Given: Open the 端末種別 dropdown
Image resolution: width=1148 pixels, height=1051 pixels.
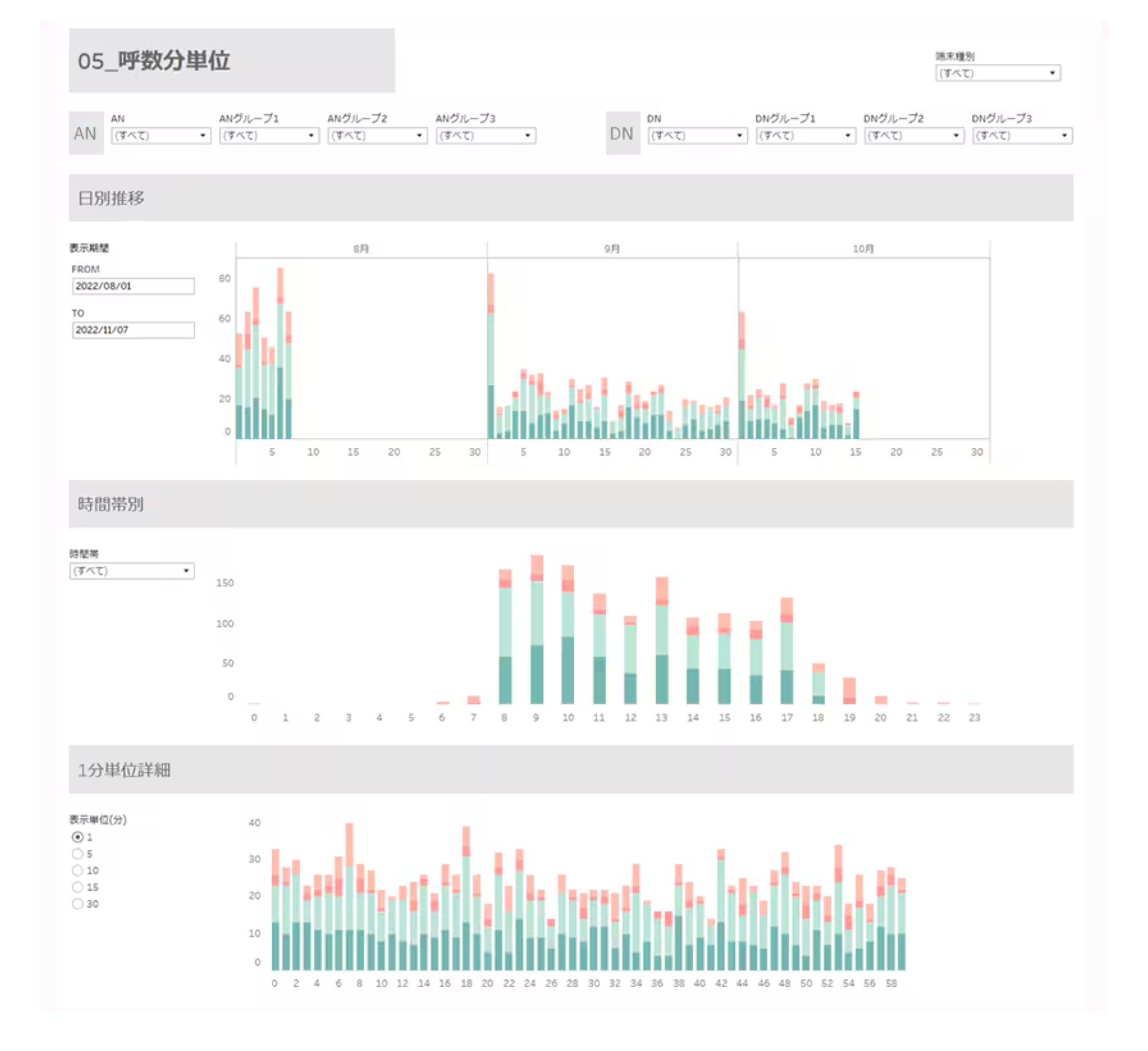Looking at the screenshot, I should (998, 73).
